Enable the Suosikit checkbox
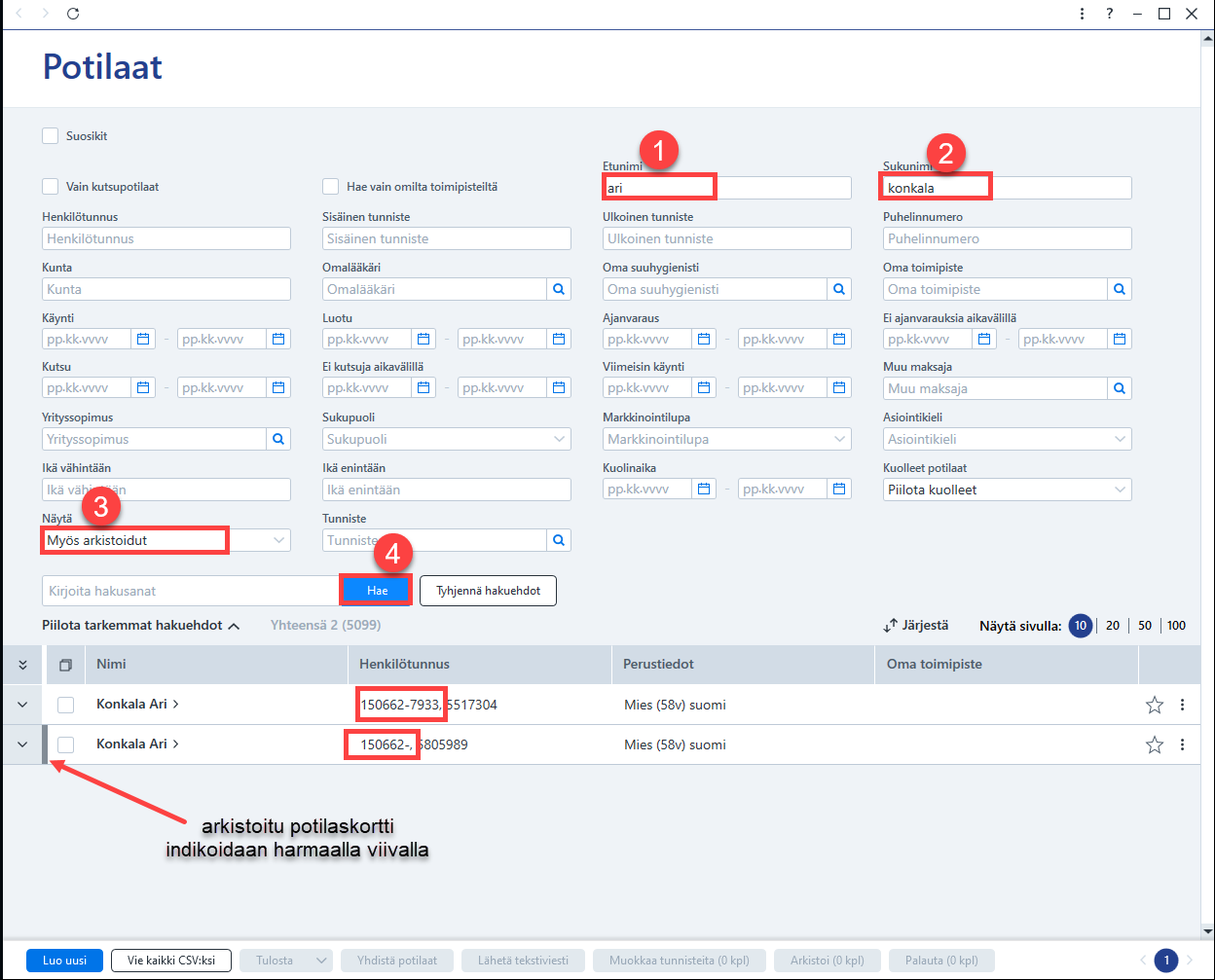 [51, 136]
